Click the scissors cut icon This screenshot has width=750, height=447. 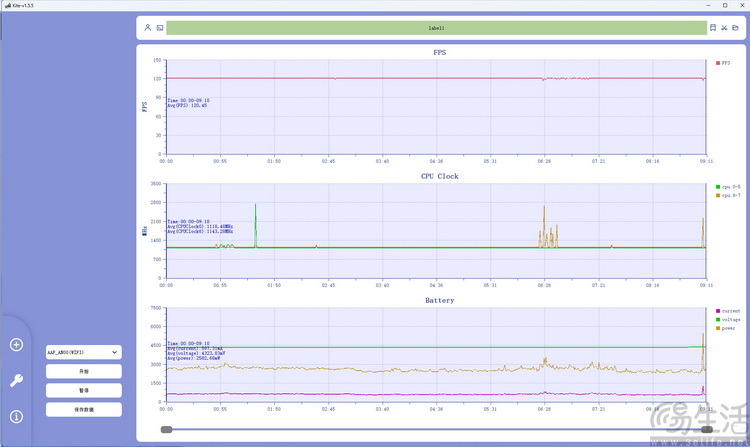click(725, 28)
